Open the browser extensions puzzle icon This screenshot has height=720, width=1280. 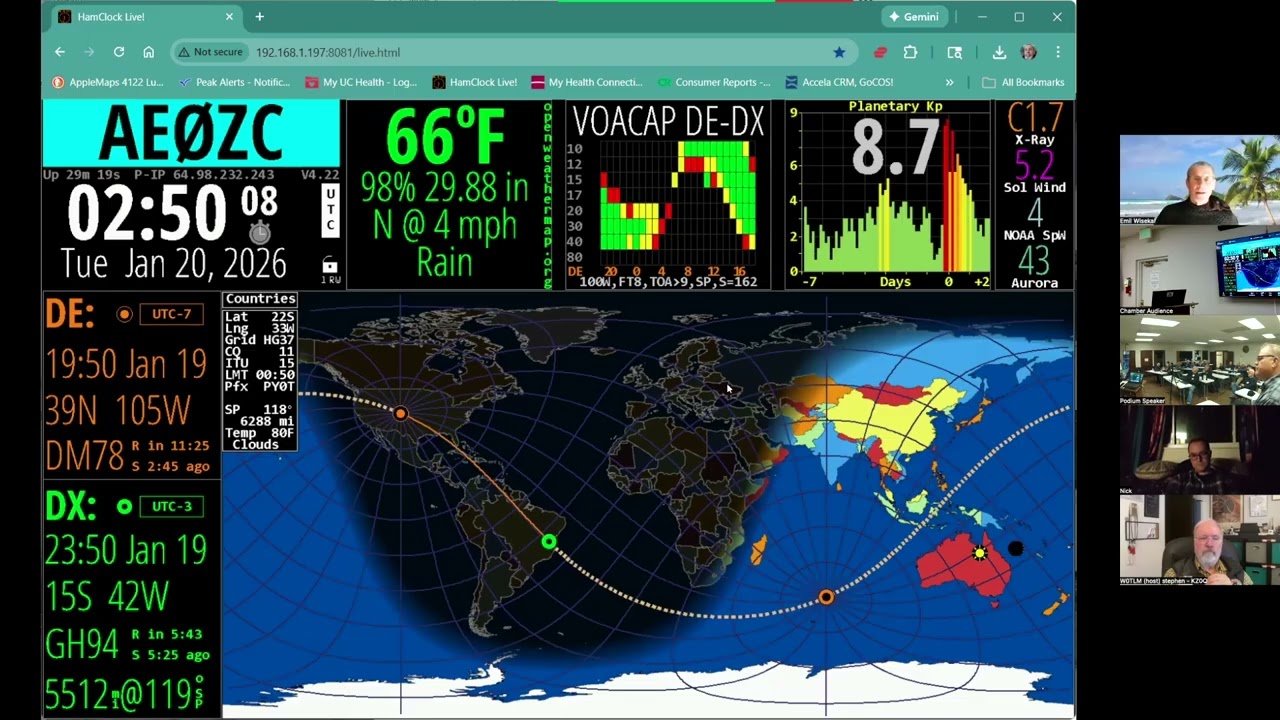point(910,52)
